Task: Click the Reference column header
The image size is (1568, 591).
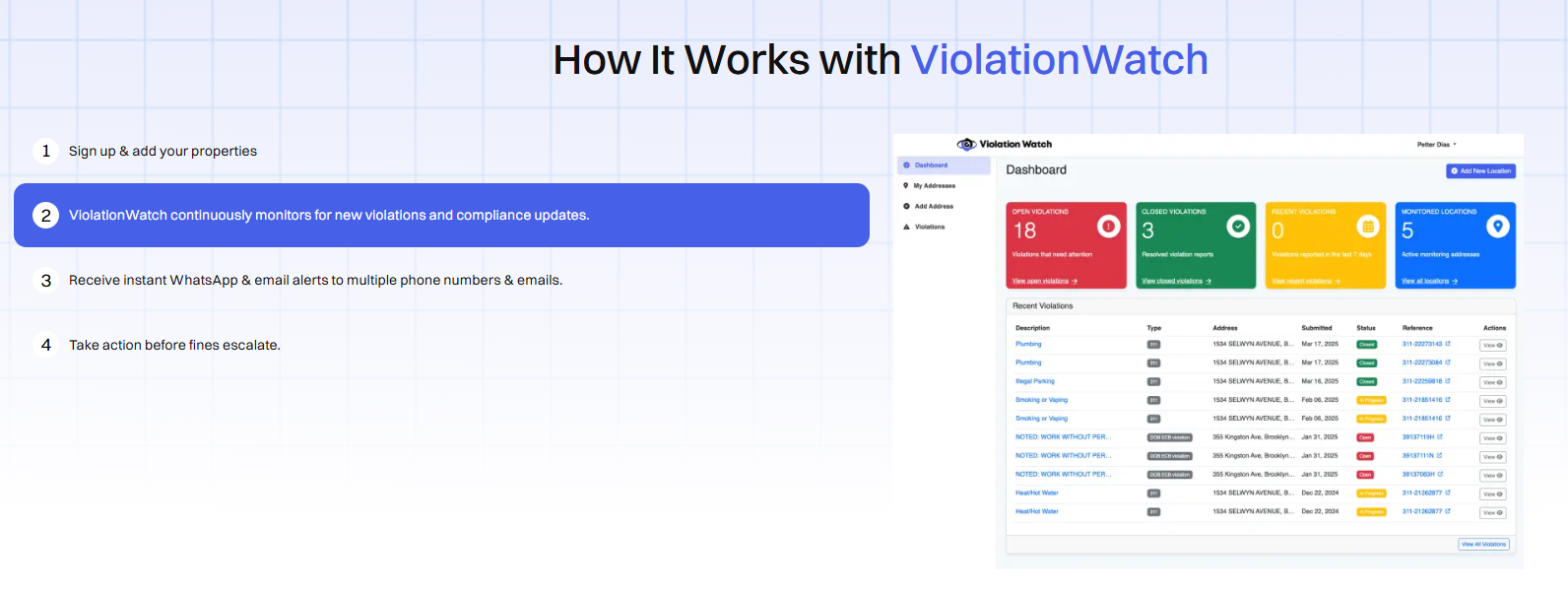Action: click(1417, 328)
